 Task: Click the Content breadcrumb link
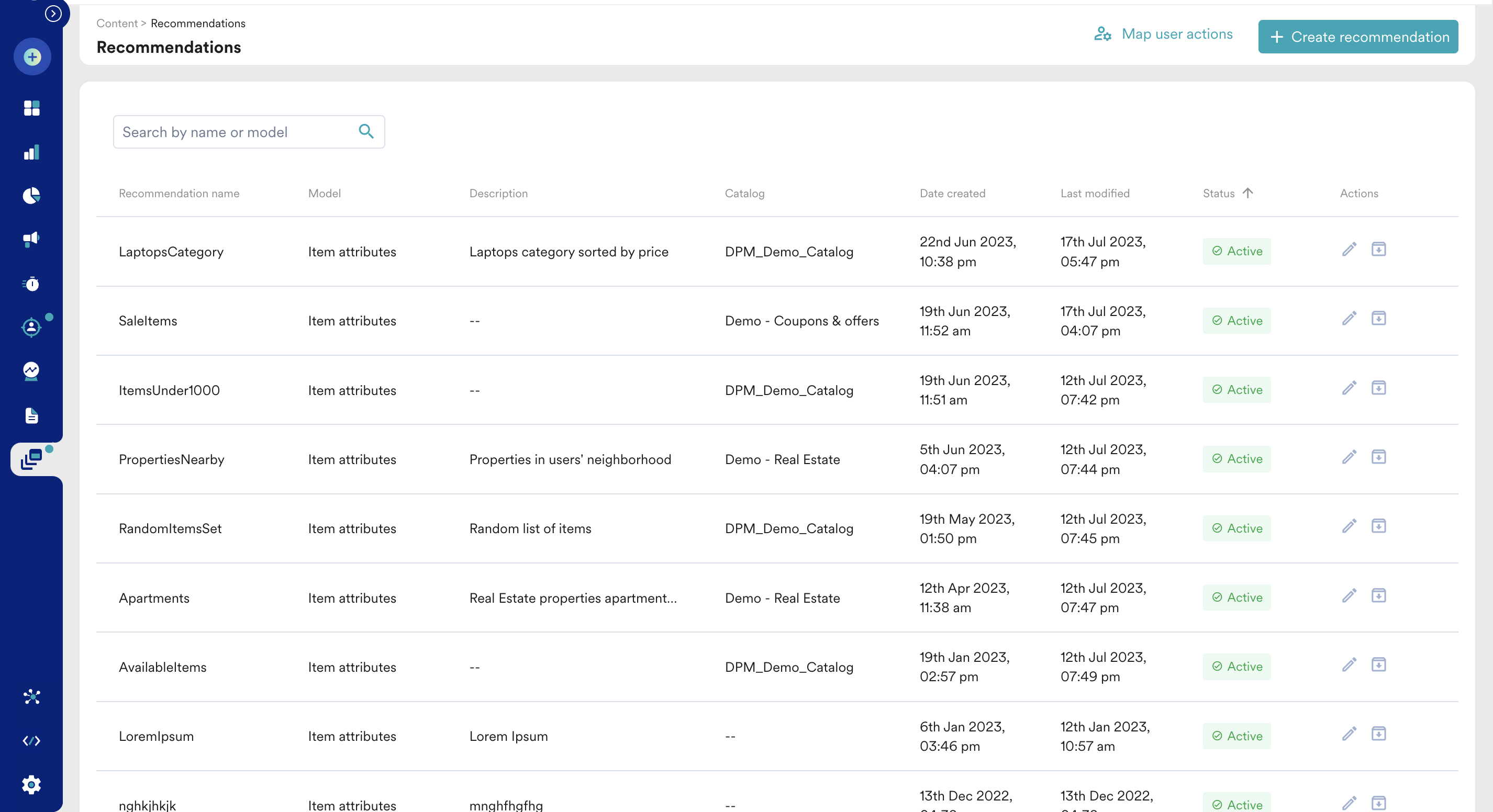117,23
